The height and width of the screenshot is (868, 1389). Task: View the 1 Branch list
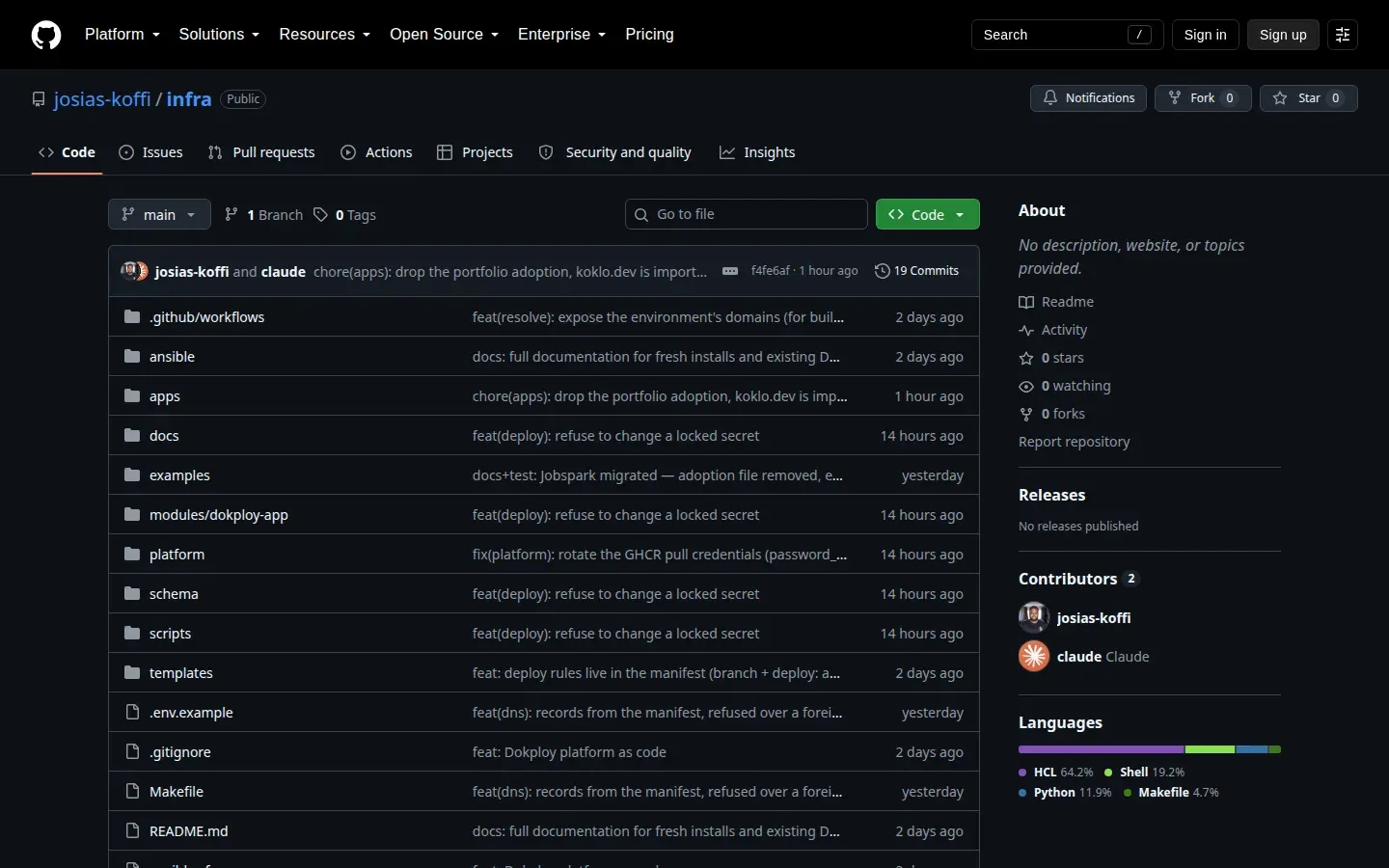pos(263,215)
